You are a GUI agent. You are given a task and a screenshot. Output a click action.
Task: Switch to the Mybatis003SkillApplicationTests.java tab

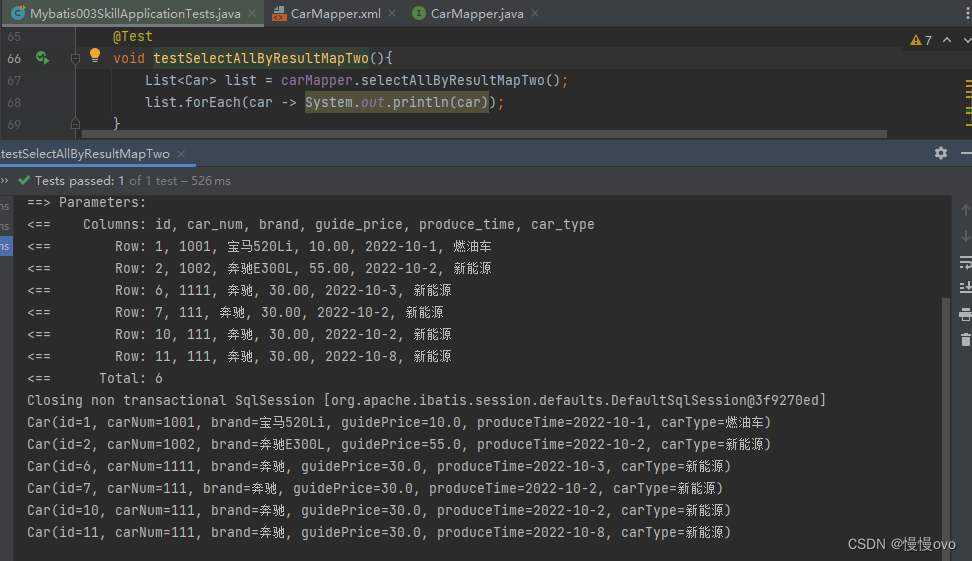pos(135,13)
